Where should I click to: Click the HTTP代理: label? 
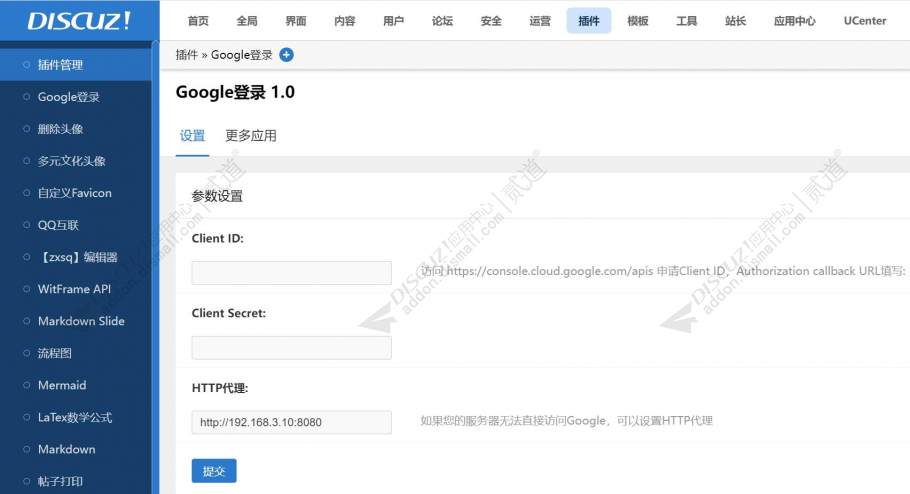click(x=220, y=388)
